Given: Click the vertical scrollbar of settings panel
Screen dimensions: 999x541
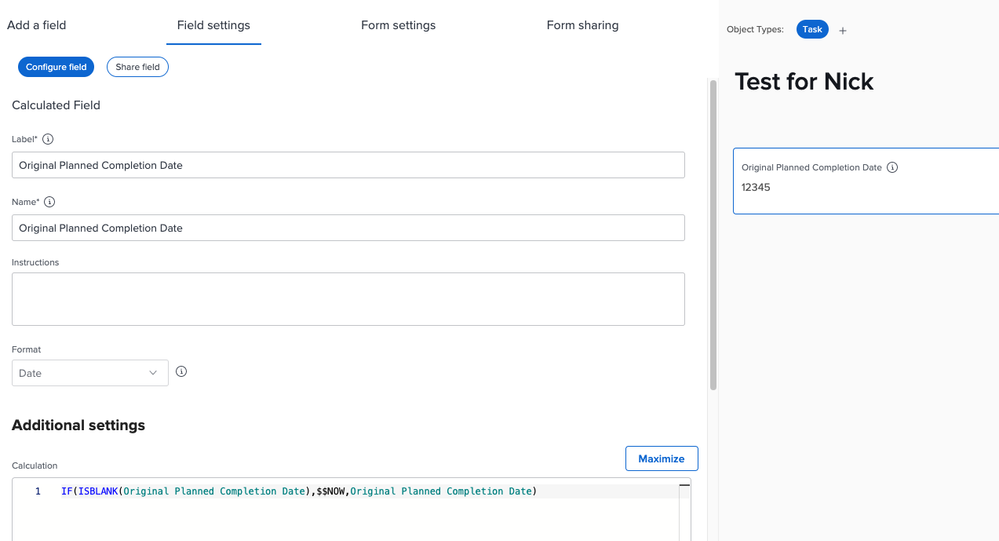Looking at the screenshot, I should click(x=713, y=235).
